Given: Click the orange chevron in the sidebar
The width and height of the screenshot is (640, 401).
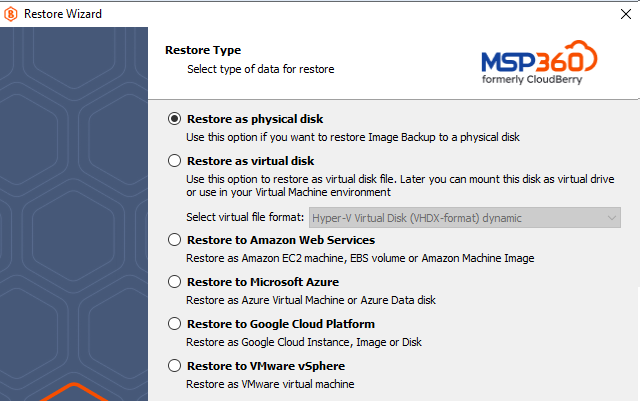Looking at the screenshot, I should pos(74,392).
